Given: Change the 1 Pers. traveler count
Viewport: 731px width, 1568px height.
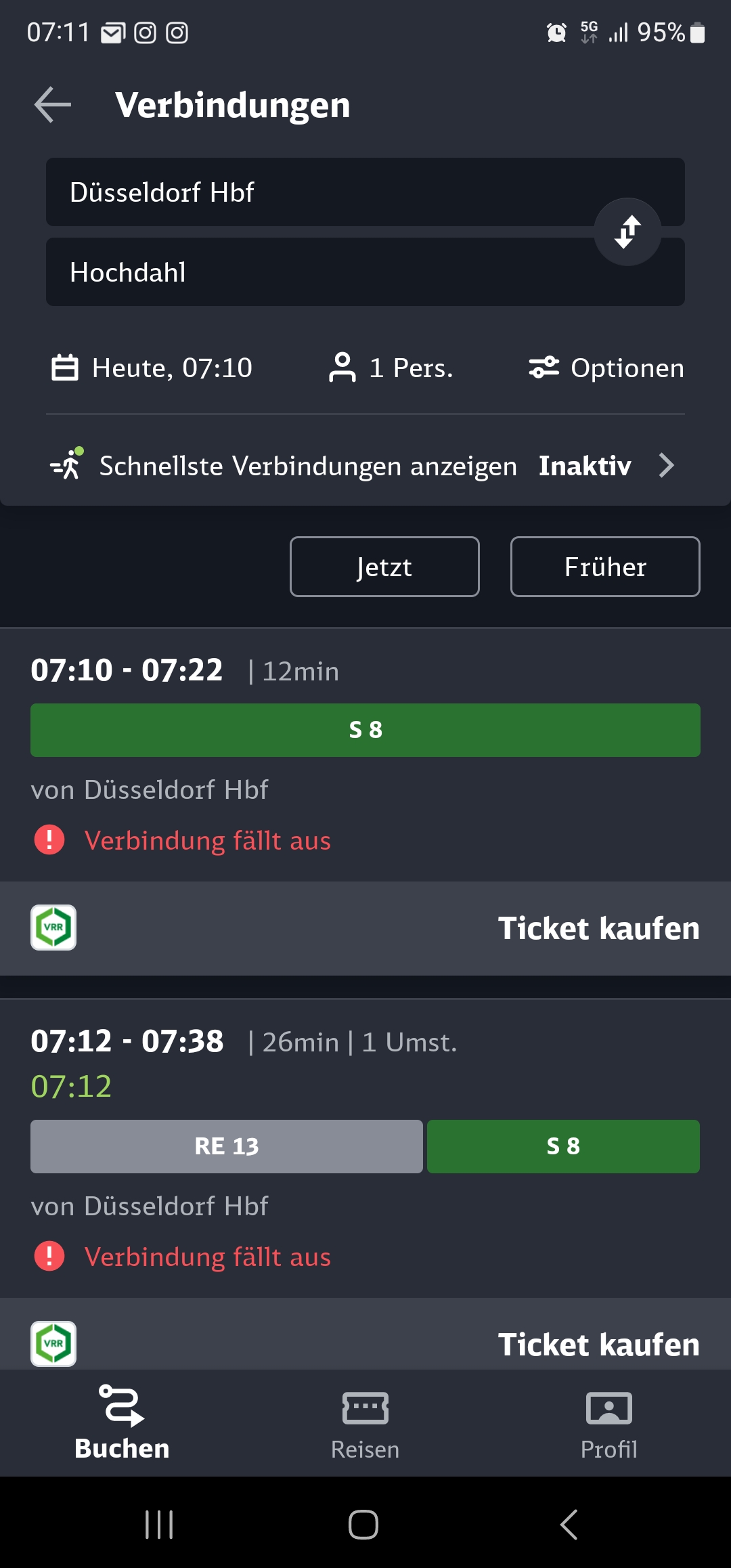Looking at the screenshot, I should pos(391,368).
